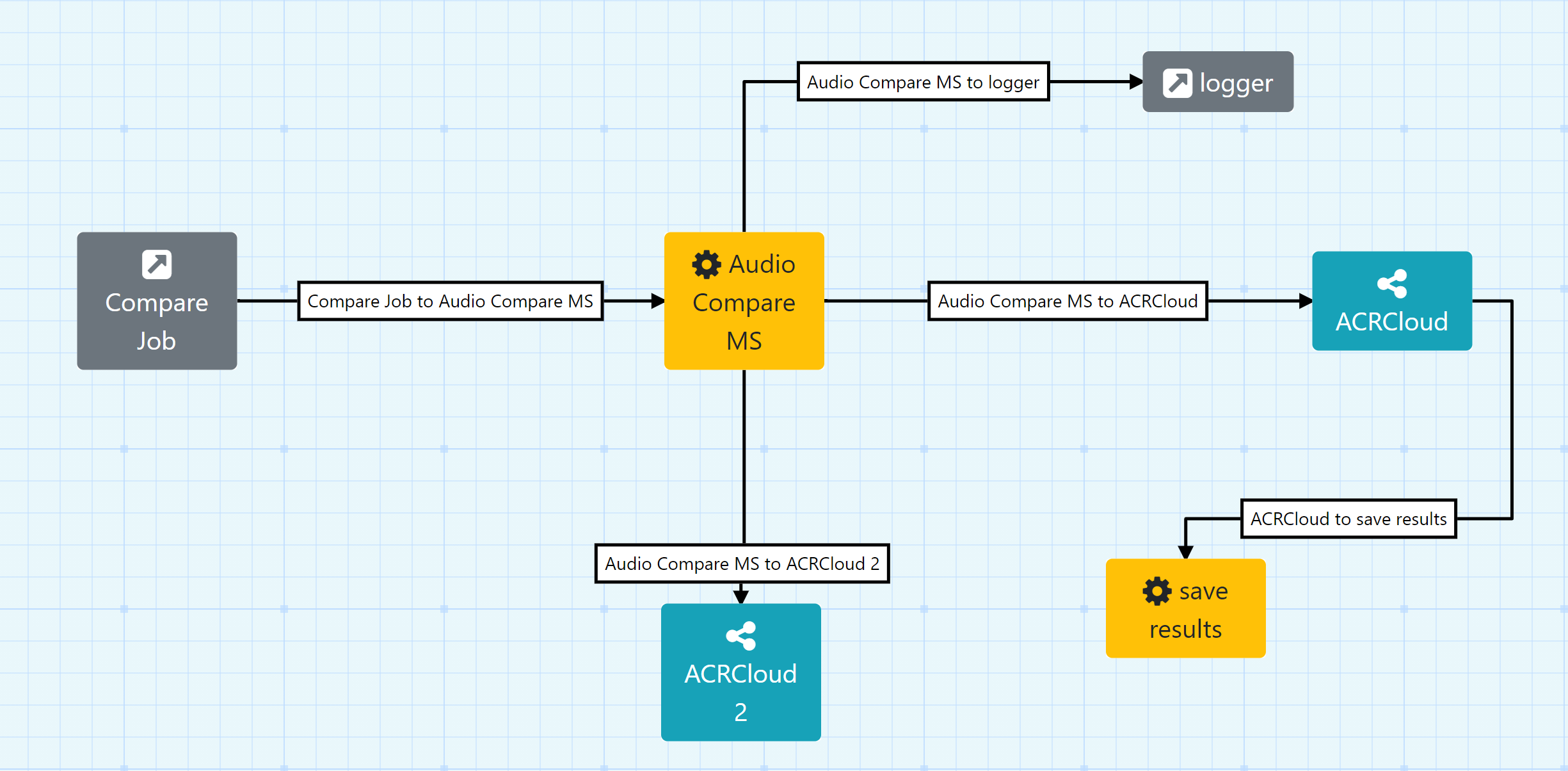The width and height of the screenshot is (1568, 771).
Task: Click the share icon in the ACRCloud 2 node
Action: [x=741, y=636]
